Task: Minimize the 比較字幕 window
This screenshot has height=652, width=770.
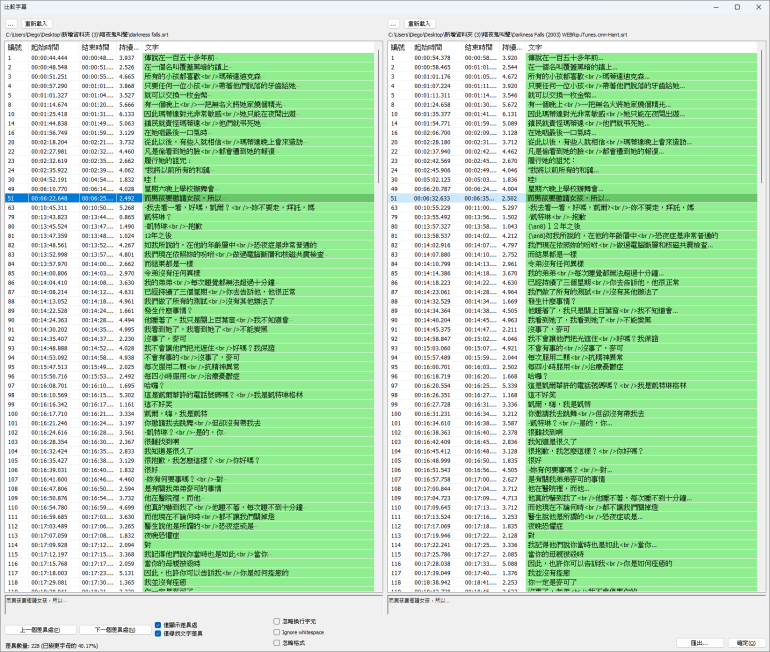Action: click(717, 7)
